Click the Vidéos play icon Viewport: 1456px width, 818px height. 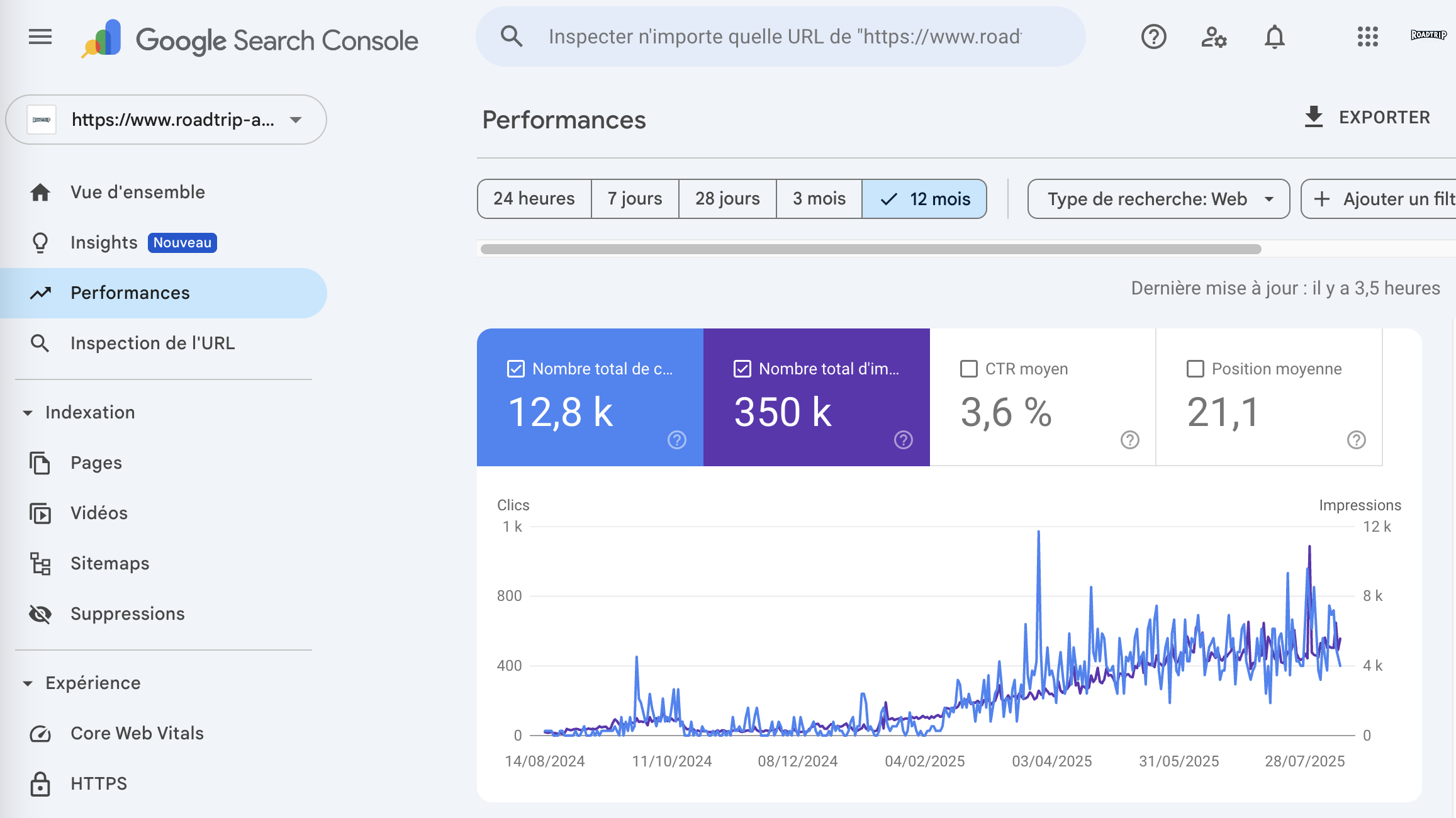pyautogui.click(x=40, y=513)
